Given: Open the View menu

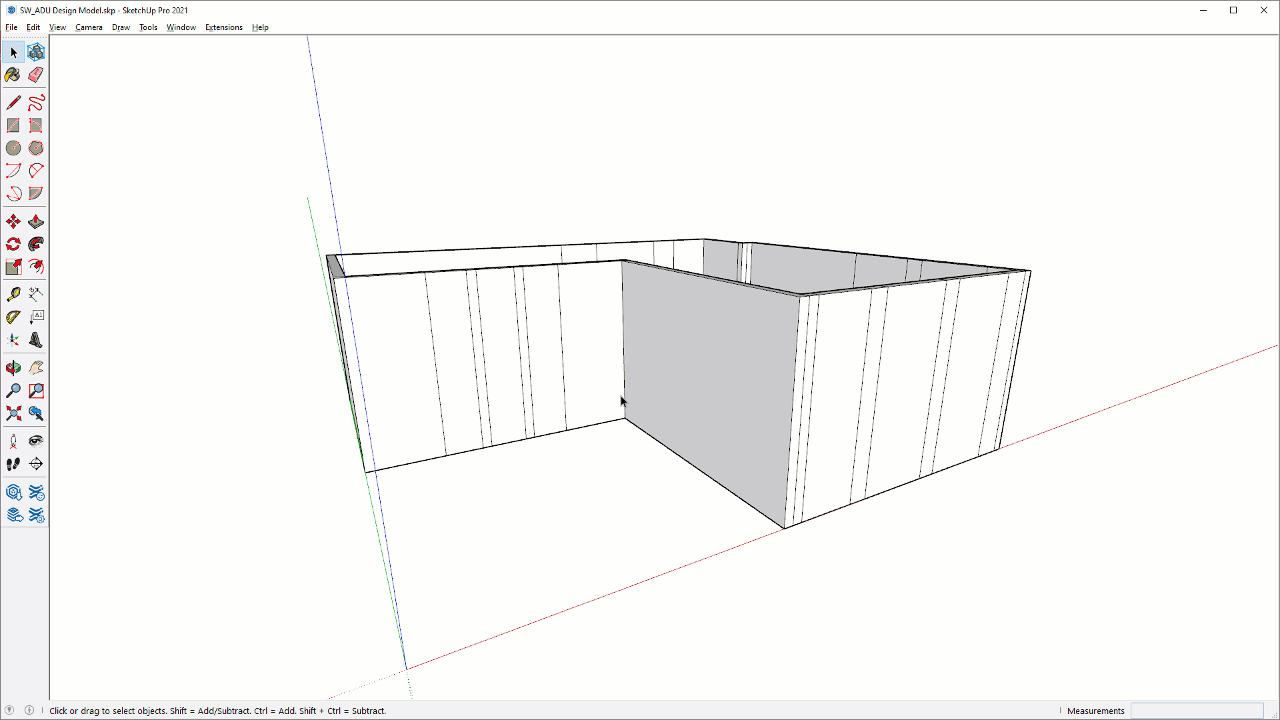Looking at the screenshot, I should pyautogui.click(x=57, y=27).
